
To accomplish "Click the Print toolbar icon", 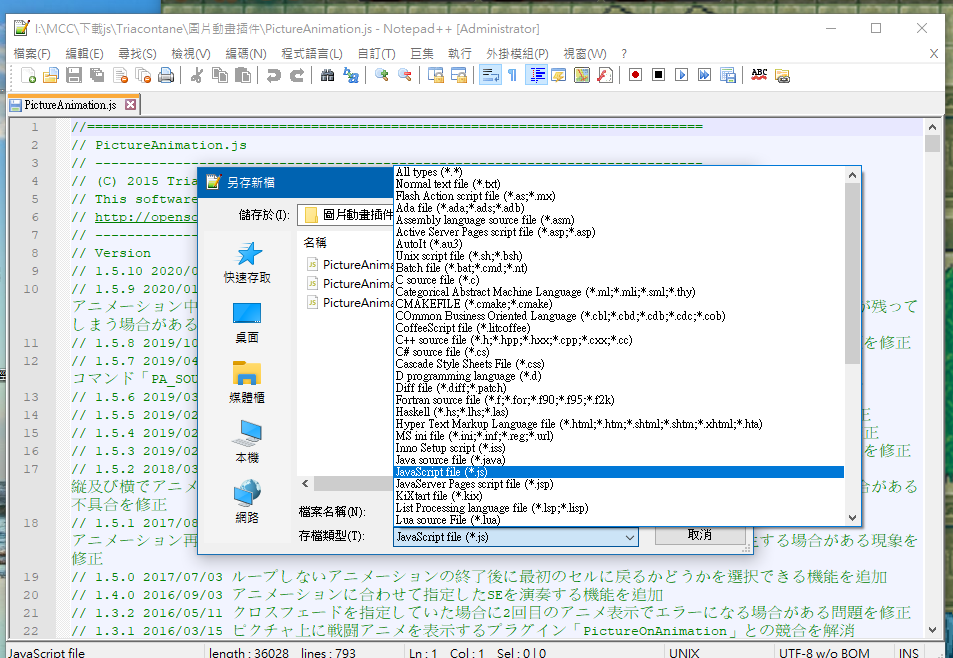I will pyautogui.click(x=166, y=75).
